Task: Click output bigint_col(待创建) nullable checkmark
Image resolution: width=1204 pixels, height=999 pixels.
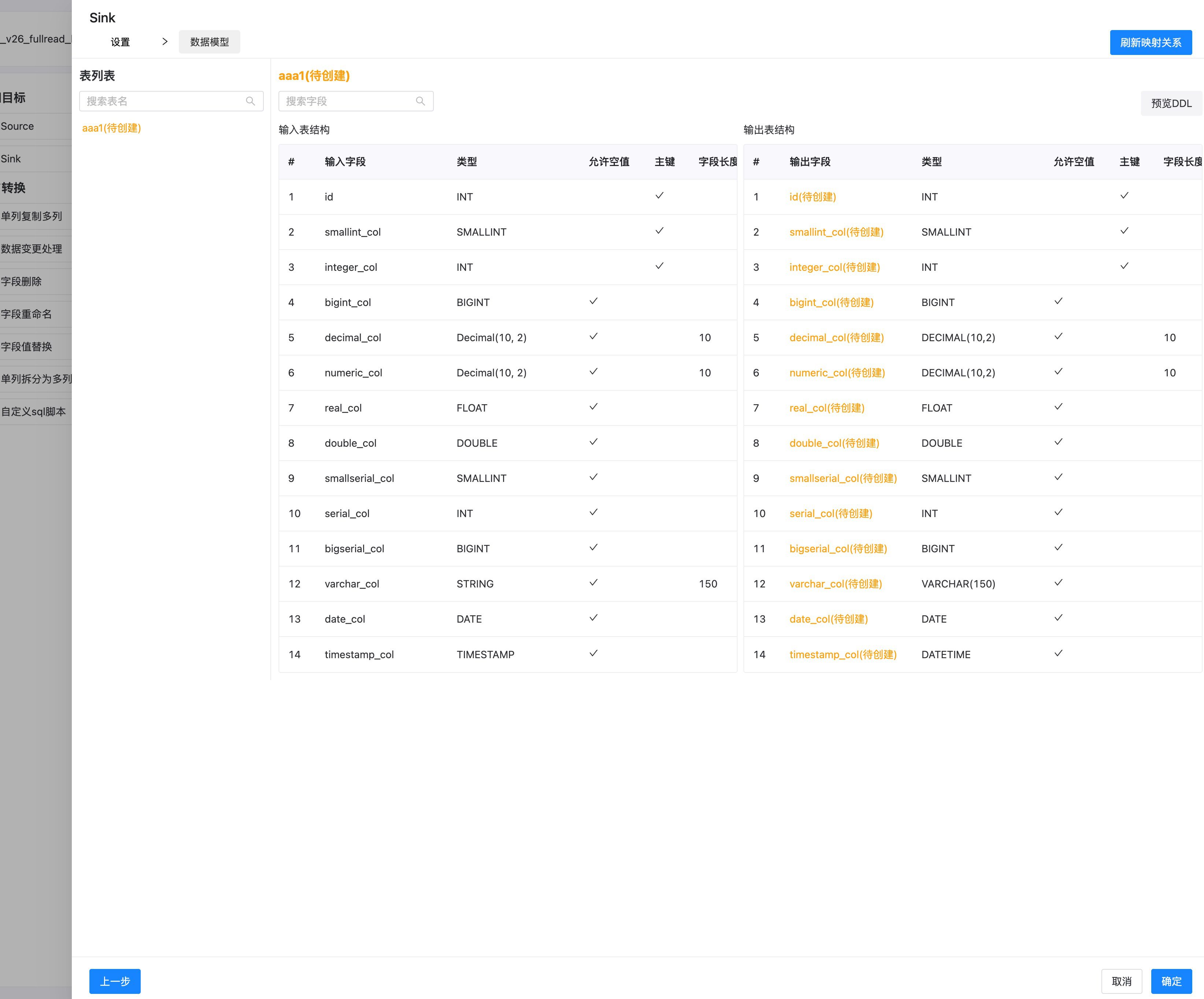Action: pos(1059,301)
